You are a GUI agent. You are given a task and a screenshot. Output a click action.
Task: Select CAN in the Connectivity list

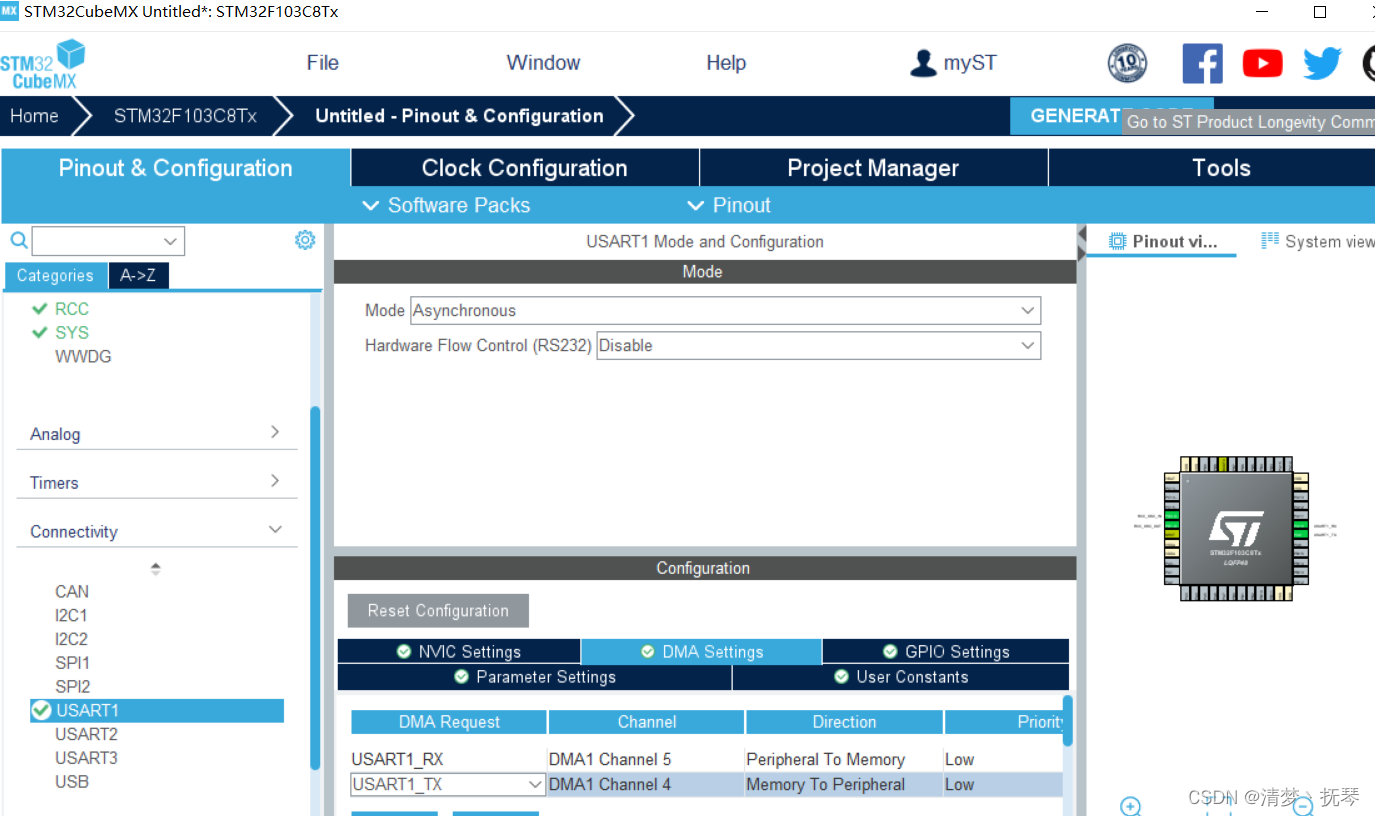pyautogui.click(x=72, y=592)
